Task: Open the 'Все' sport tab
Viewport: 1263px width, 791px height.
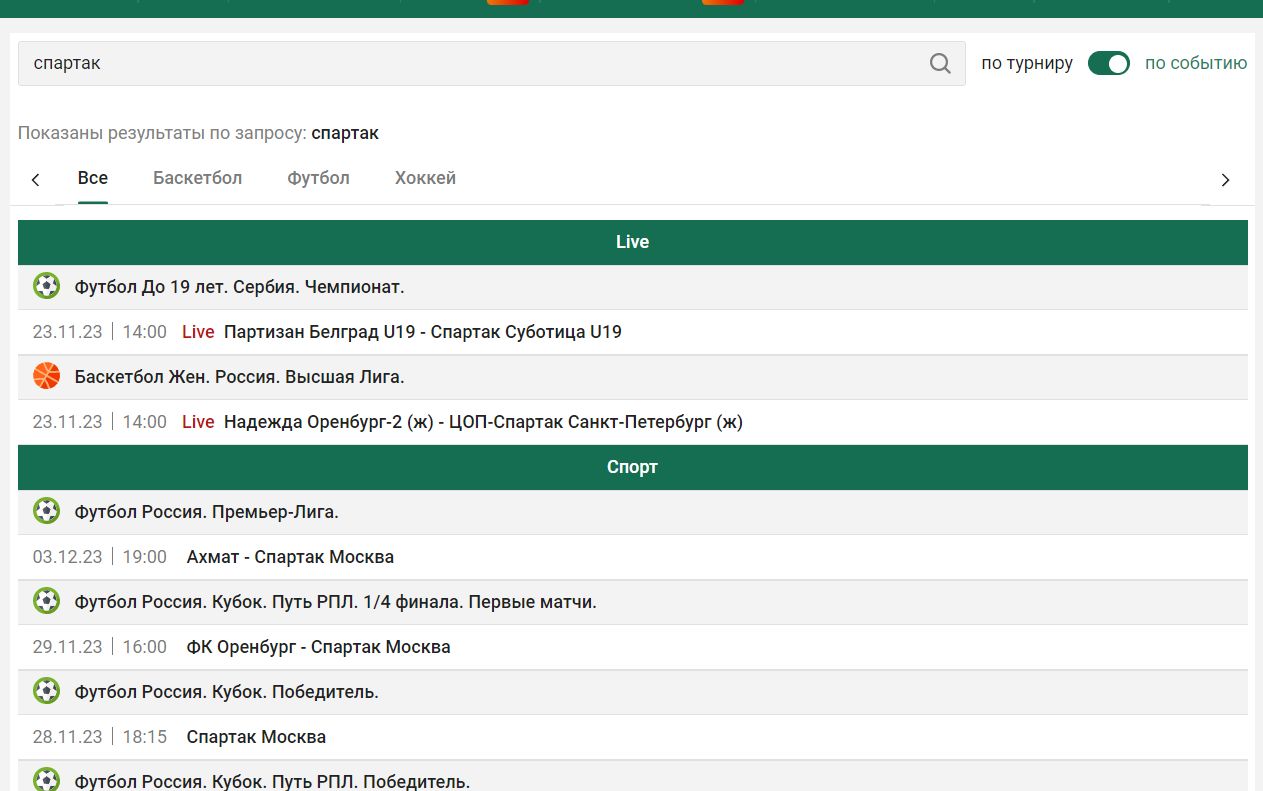Action: point(93,178)
